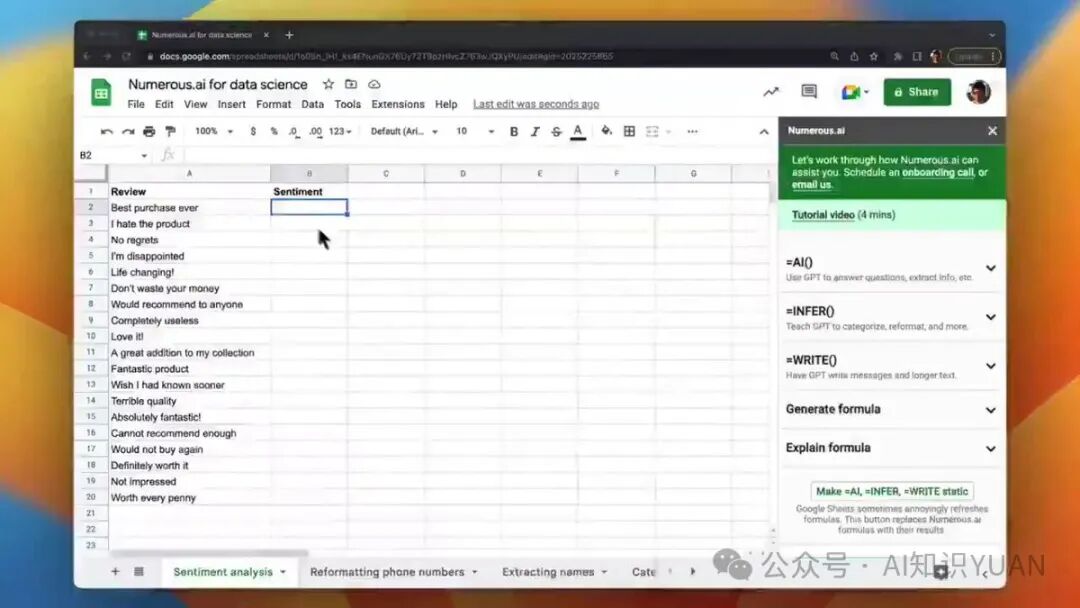Expand the =AI() section
Image resolution: width=1080 pixels, height=608 pixels.
point(990,268)
